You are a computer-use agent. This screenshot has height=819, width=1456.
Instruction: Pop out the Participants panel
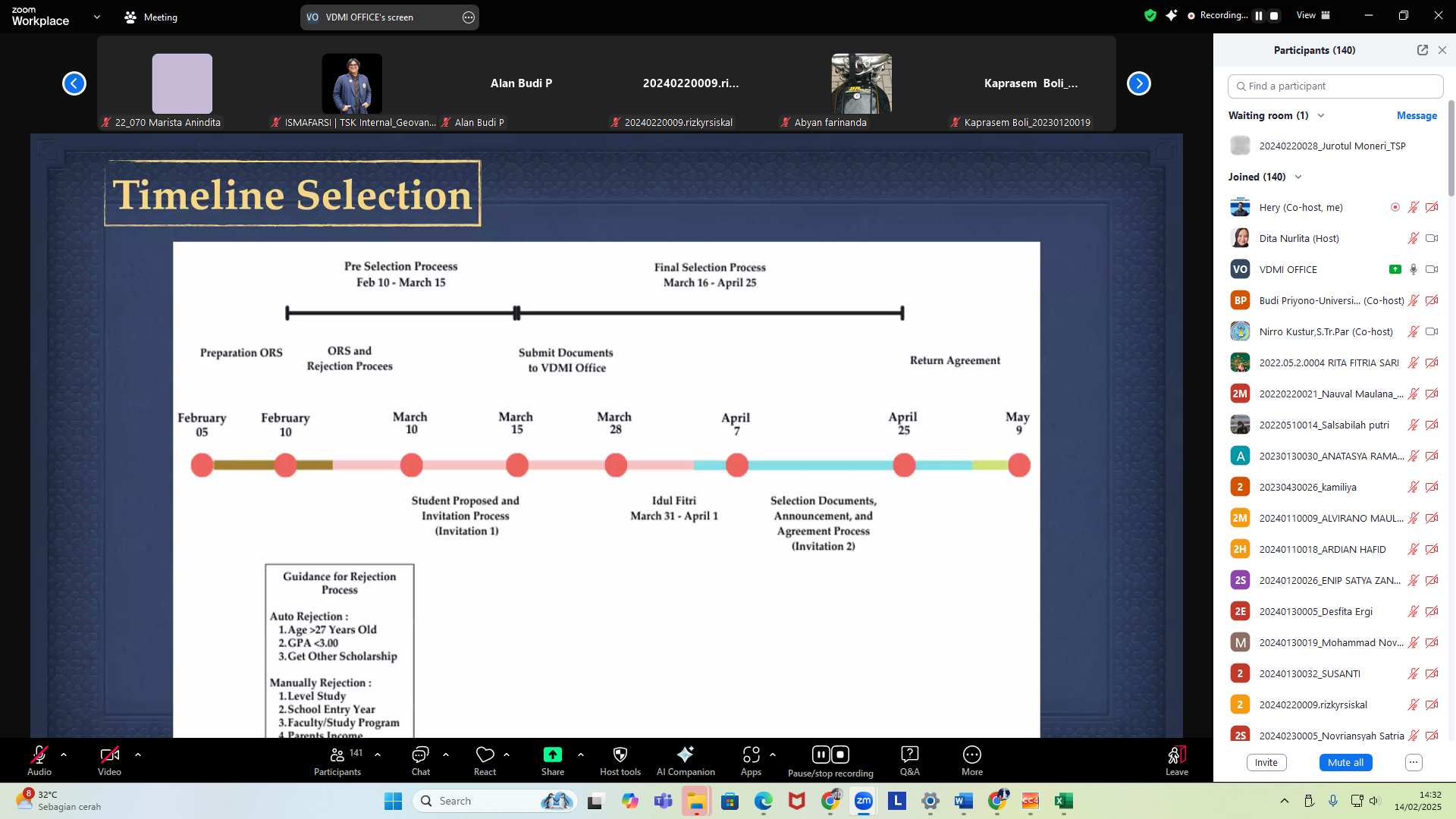pos(1422,50)
